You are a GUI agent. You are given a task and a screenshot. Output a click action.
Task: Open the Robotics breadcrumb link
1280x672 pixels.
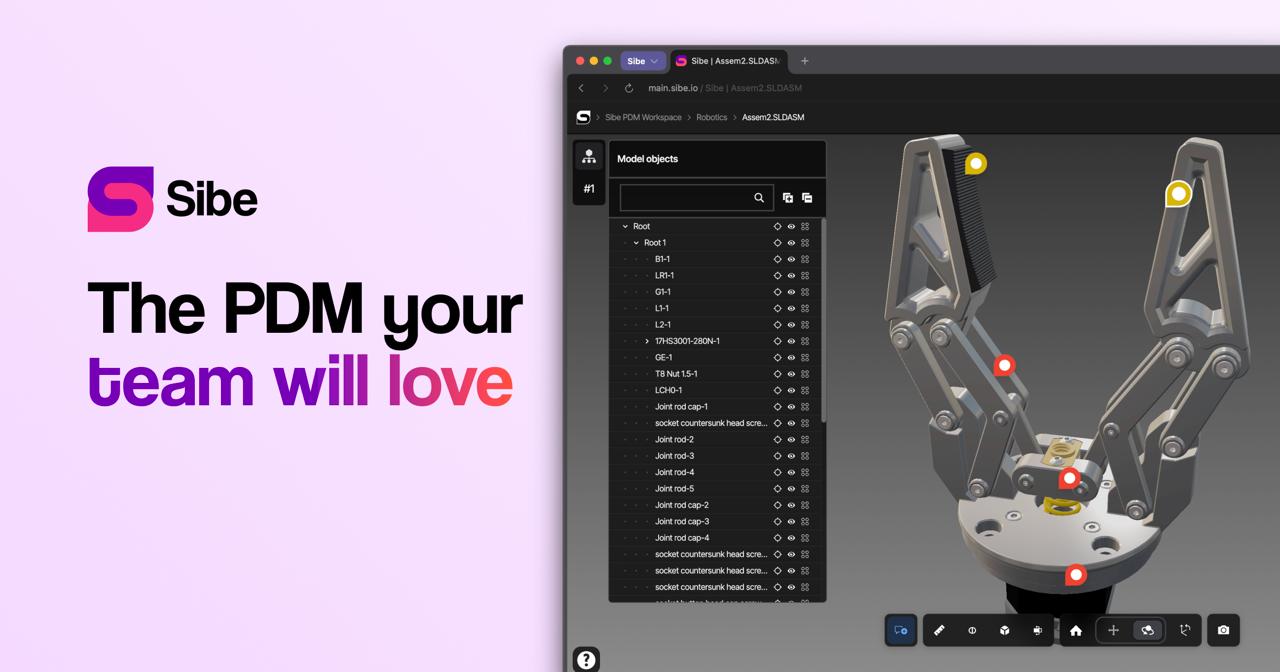[x=711, y=117]
